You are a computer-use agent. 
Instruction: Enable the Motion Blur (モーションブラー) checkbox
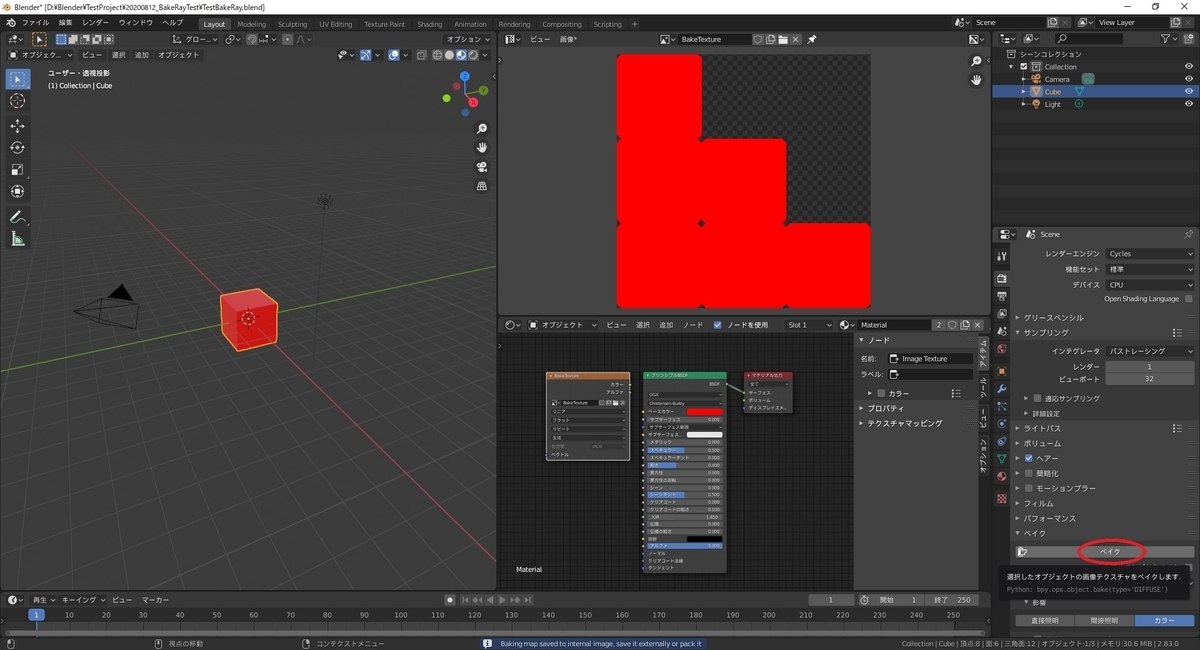click(x=1028, y=488)
